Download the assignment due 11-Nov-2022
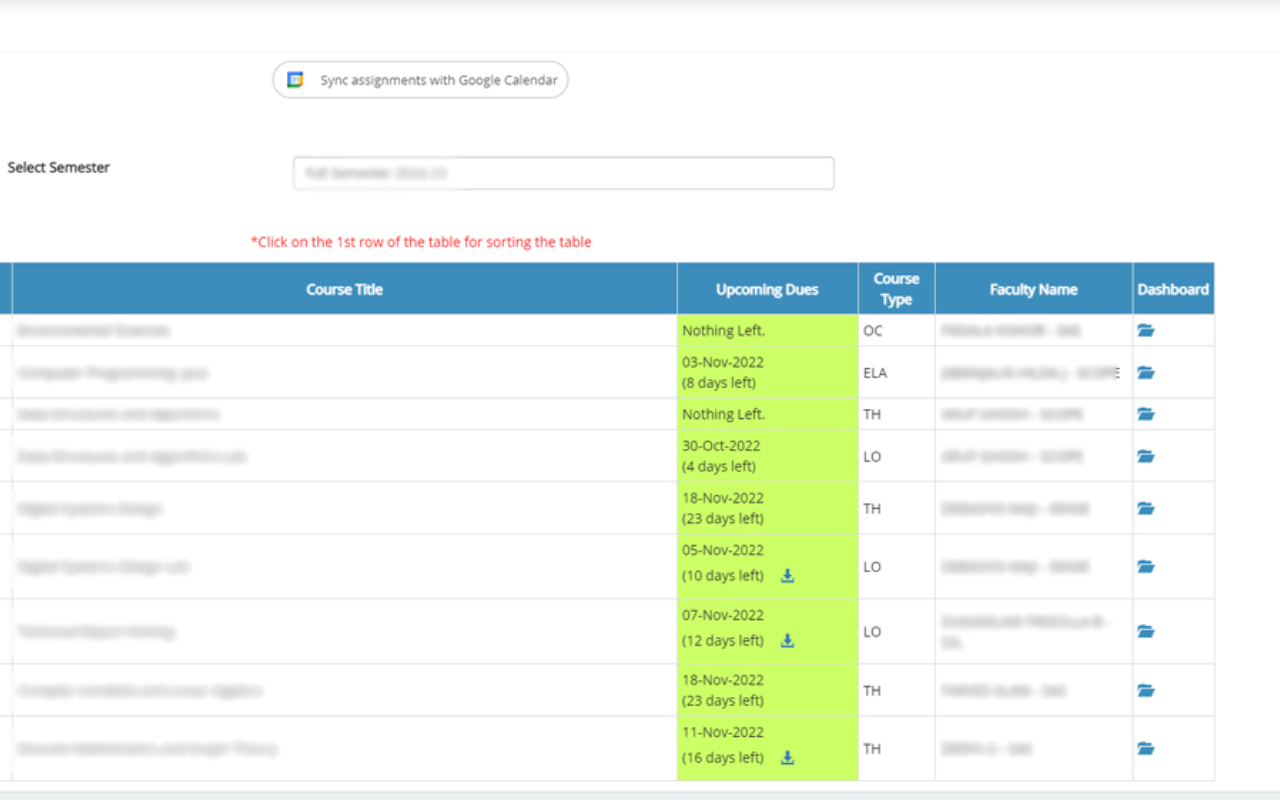This screenshot has height=800, width=1280. tap(787, 758)
